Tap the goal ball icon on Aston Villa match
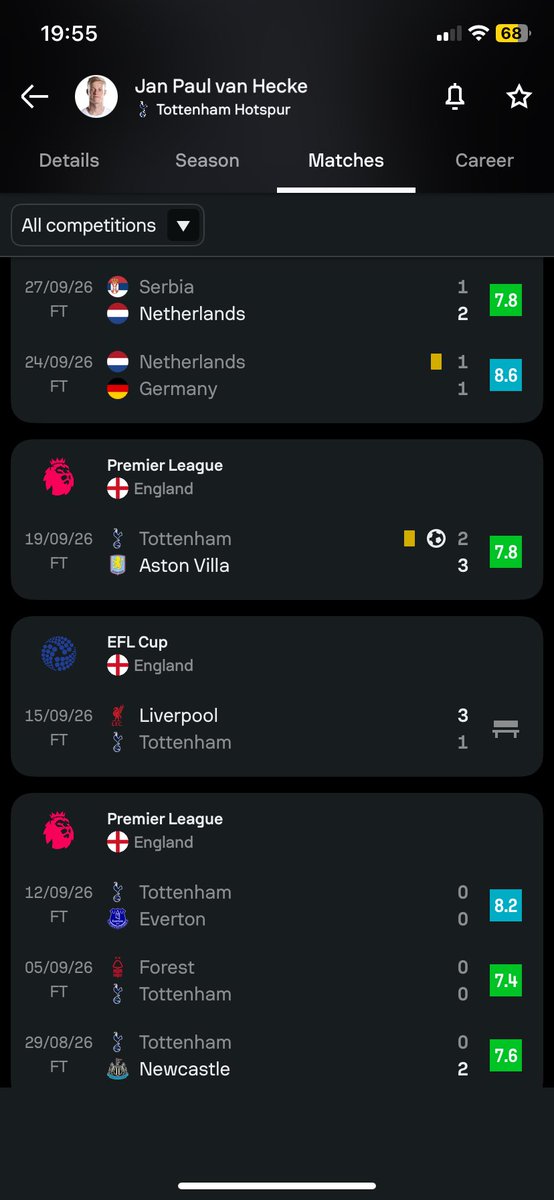 (x=436, y=538)
